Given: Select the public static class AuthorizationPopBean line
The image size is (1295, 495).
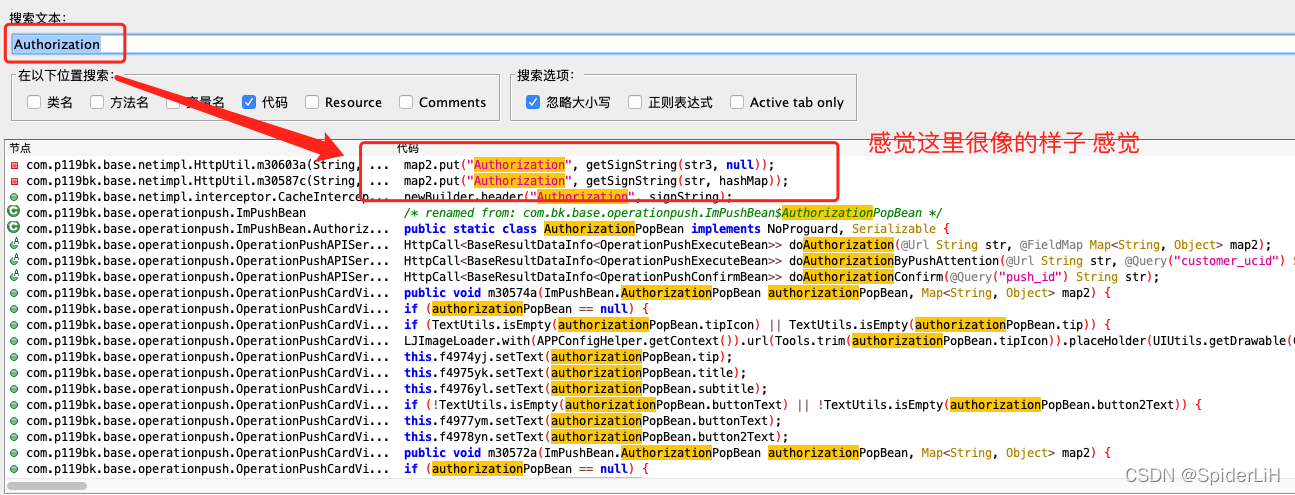Looking at the screenshot, I should 678,228.
